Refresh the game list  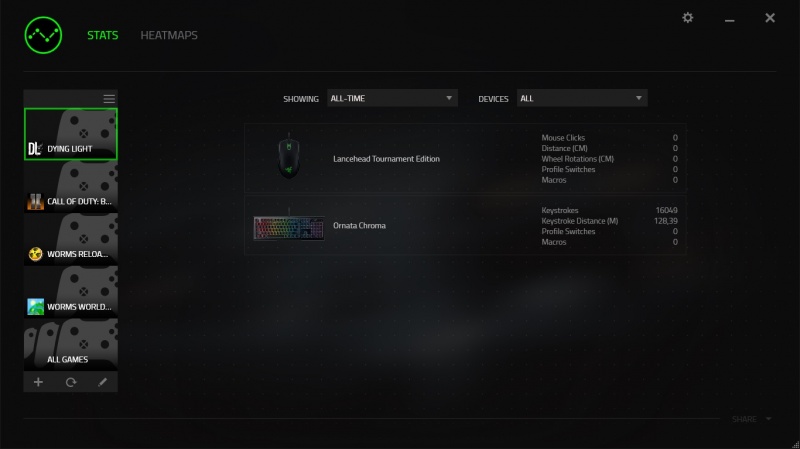click(71, 382)
